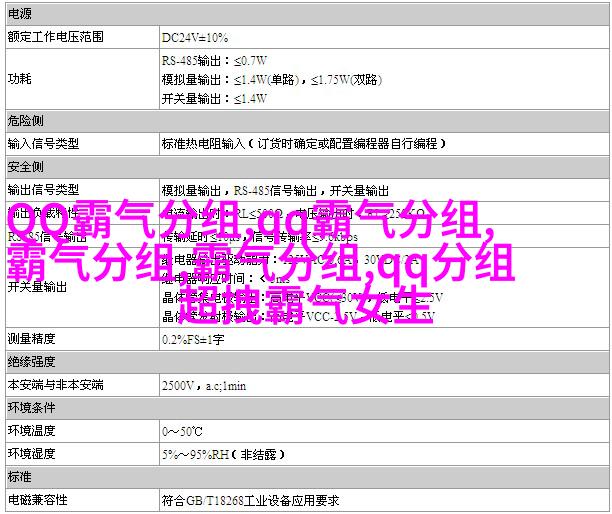Select the 模拟量输出：≤1.4W(单路) line
This screenshot has width=612, height=514.
pos(272,80)
